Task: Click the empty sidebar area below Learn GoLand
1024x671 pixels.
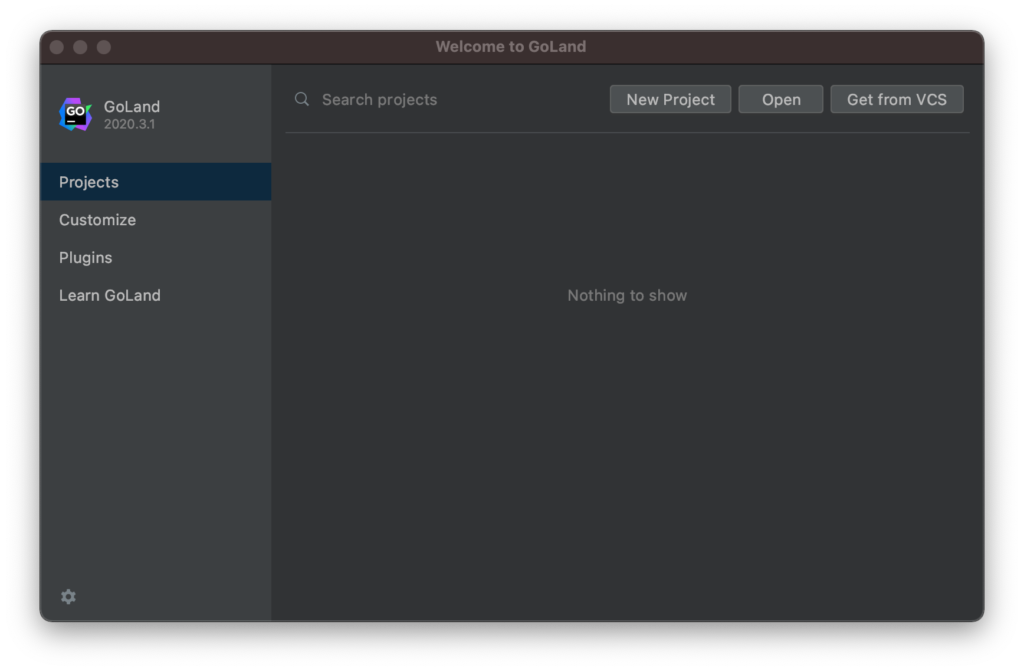Action: [x=155, y=440]
